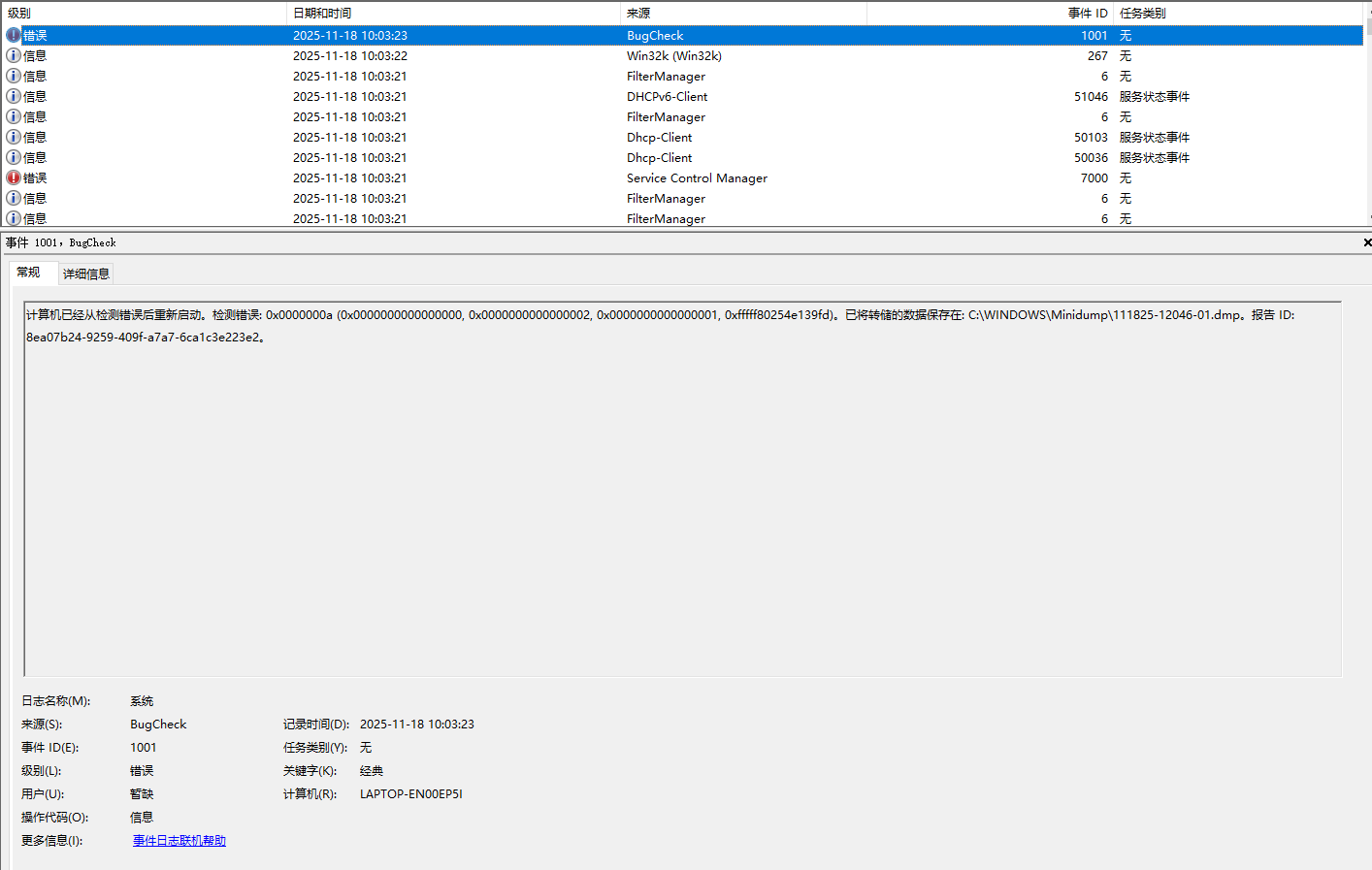Click 服务状态事件 in the DHCPv6-Client row
1372x870 pixels.
[1155, 96]
